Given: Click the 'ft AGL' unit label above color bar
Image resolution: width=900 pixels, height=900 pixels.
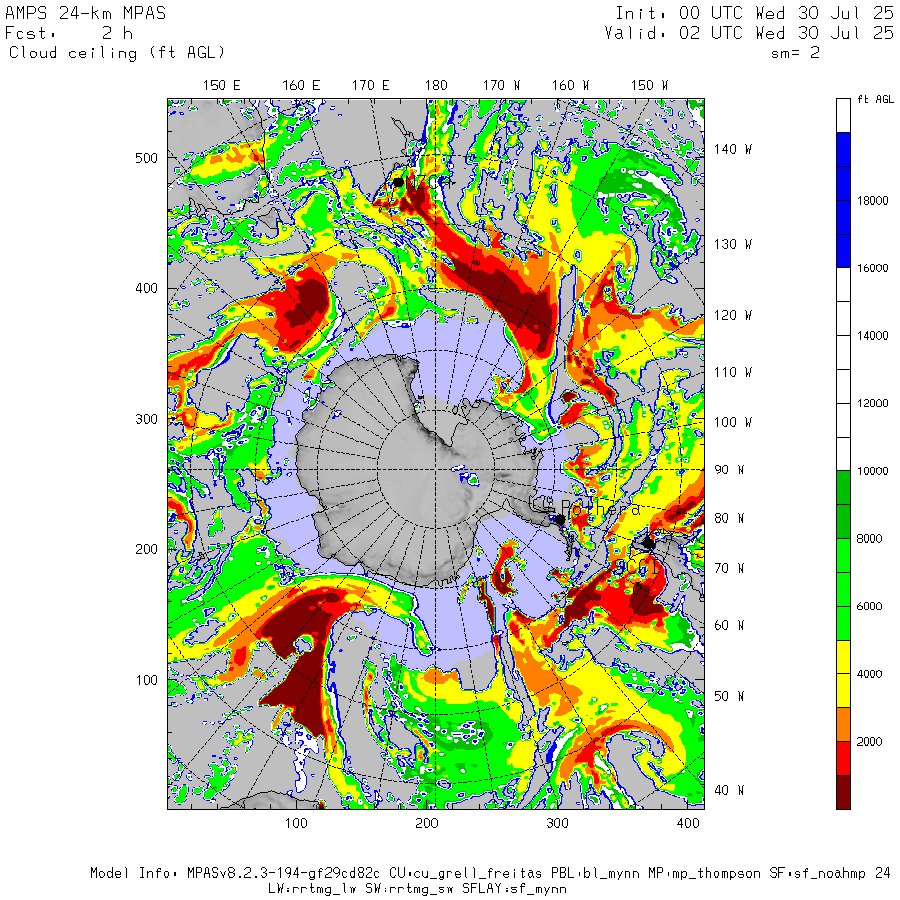Looking at the screenshot, I should coord(875,99).
